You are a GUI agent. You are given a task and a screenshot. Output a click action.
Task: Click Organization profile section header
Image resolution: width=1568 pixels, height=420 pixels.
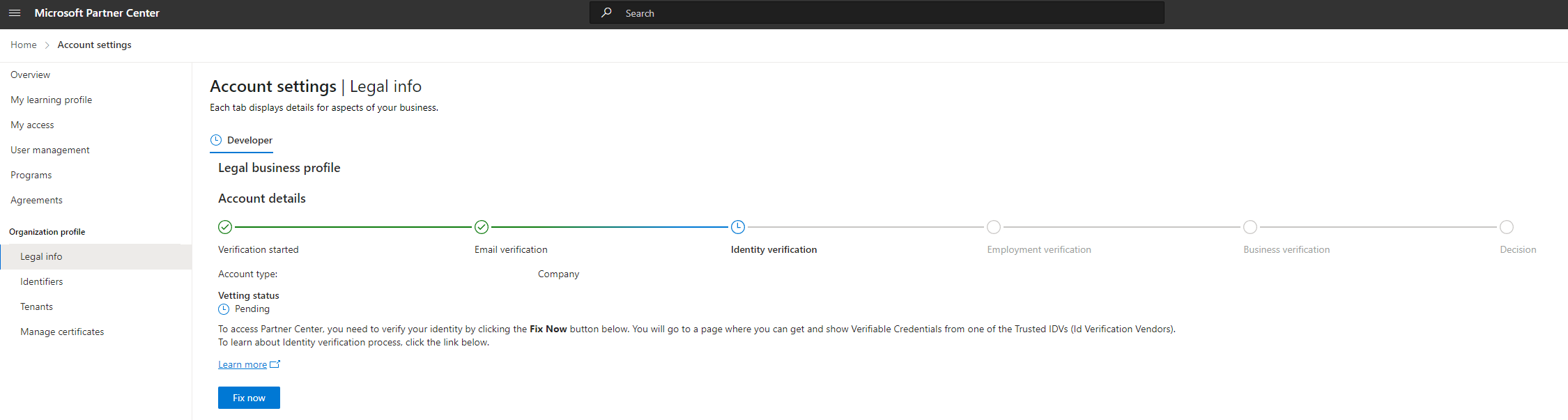pyautogui.click(x=47, y=232)
